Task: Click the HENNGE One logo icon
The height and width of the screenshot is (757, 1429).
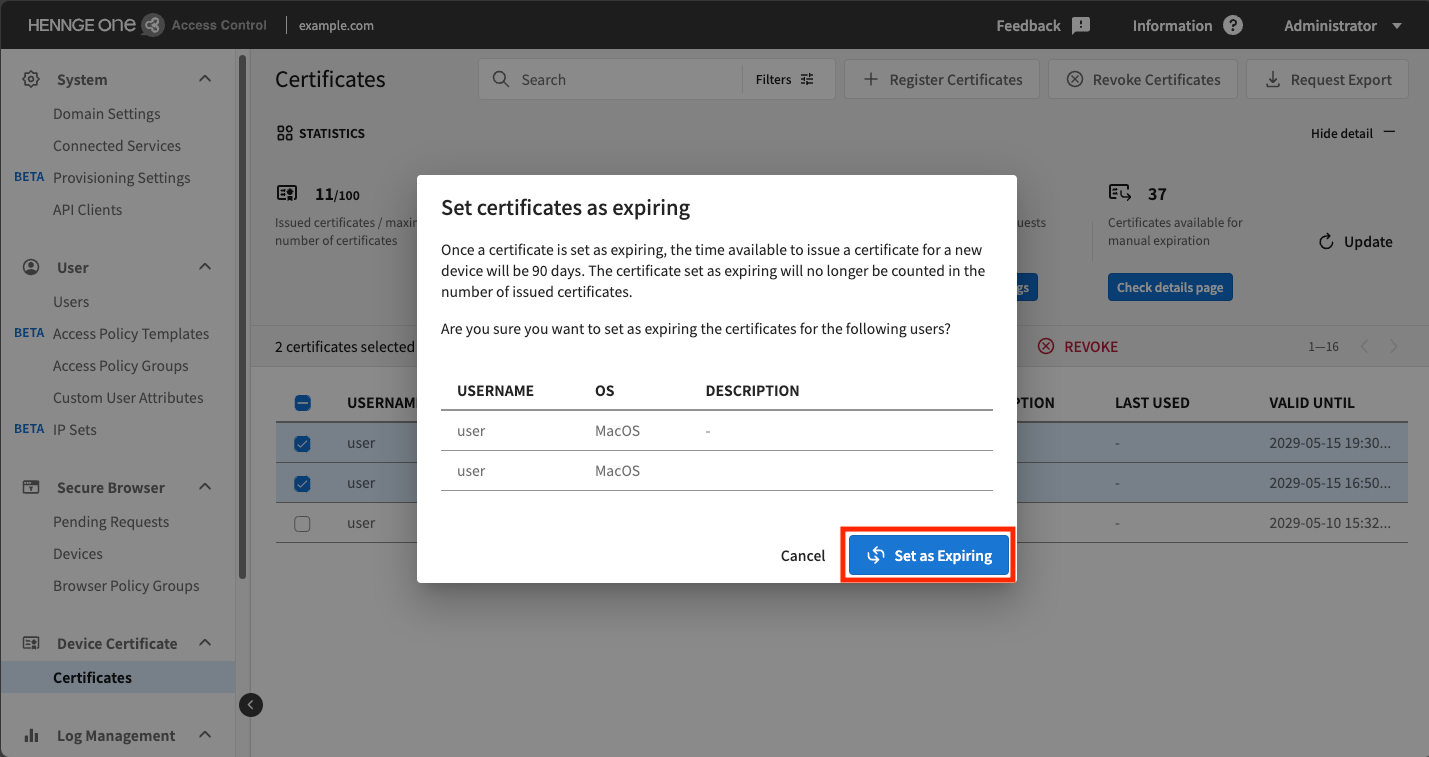Action: [152, 25]
